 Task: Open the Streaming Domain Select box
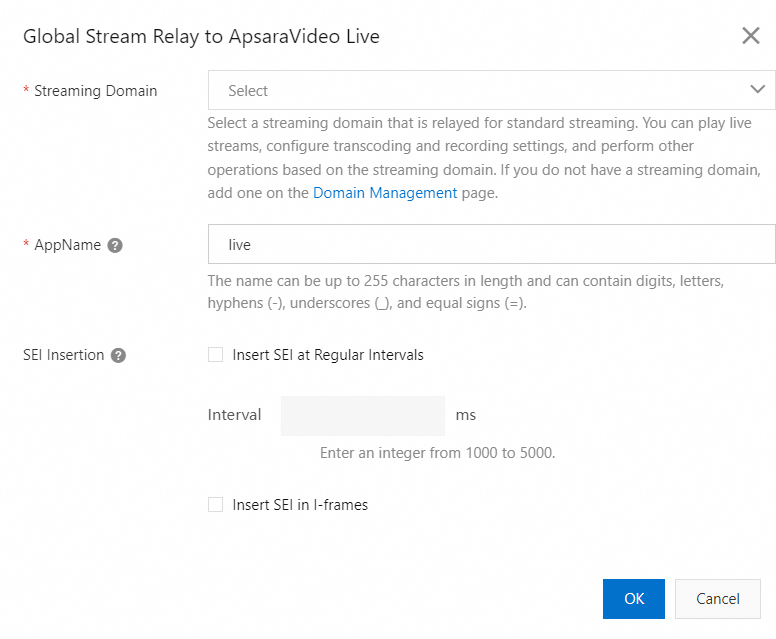click(x=480, y=90)
